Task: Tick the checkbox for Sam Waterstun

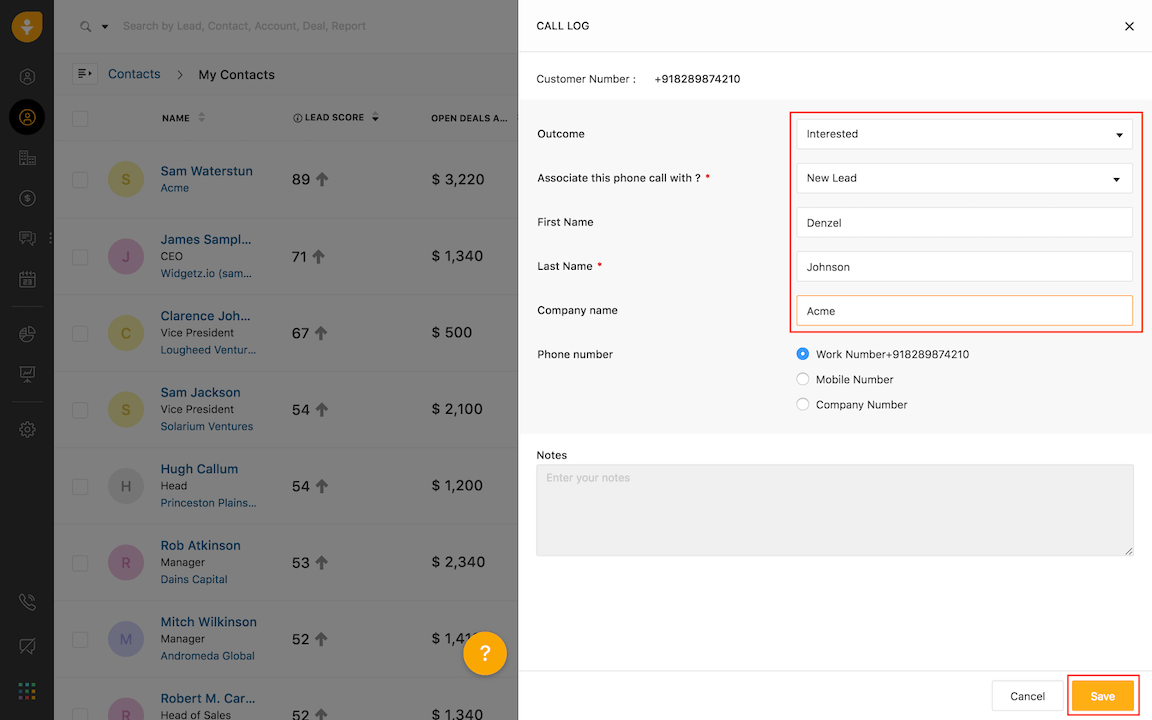Action: click(80, 180)
